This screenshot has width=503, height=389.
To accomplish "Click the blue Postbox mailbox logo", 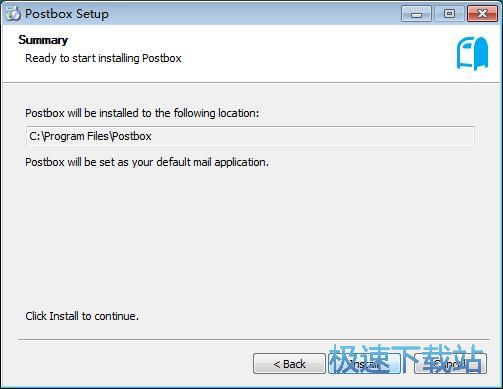I will 472,53.
